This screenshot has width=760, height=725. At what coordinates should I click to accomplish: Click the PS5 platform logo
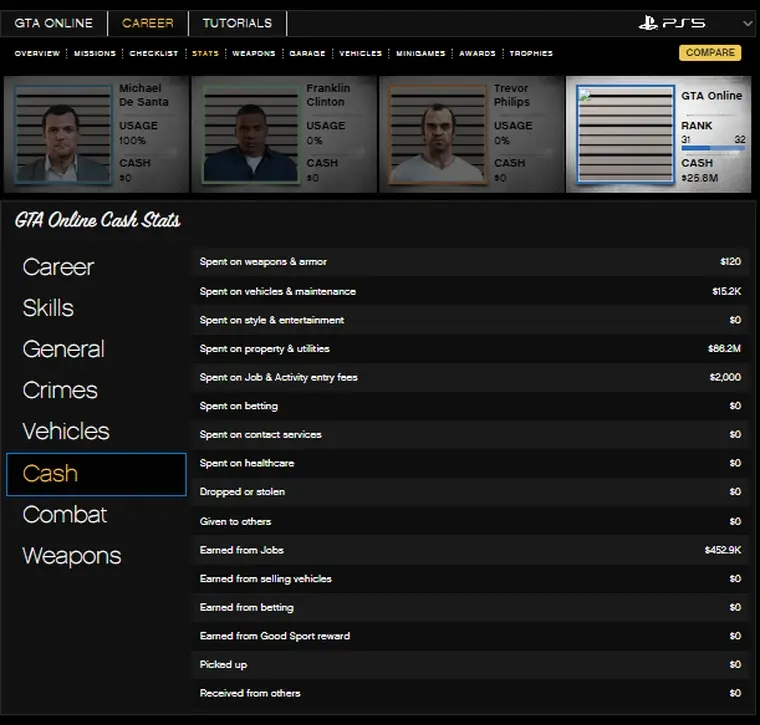(672, 23)
